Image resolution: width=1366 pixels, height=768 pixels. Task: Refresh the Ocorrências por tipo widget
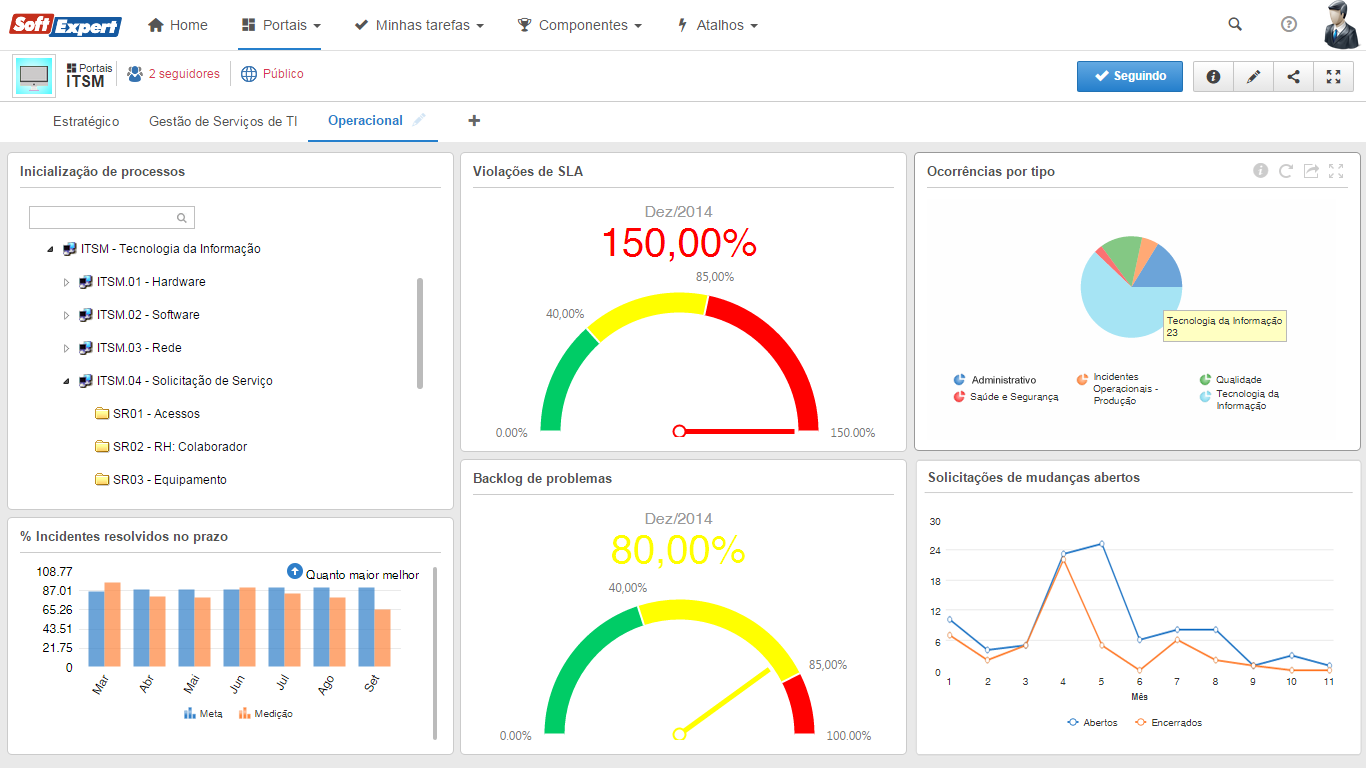tap(1286, 171)
